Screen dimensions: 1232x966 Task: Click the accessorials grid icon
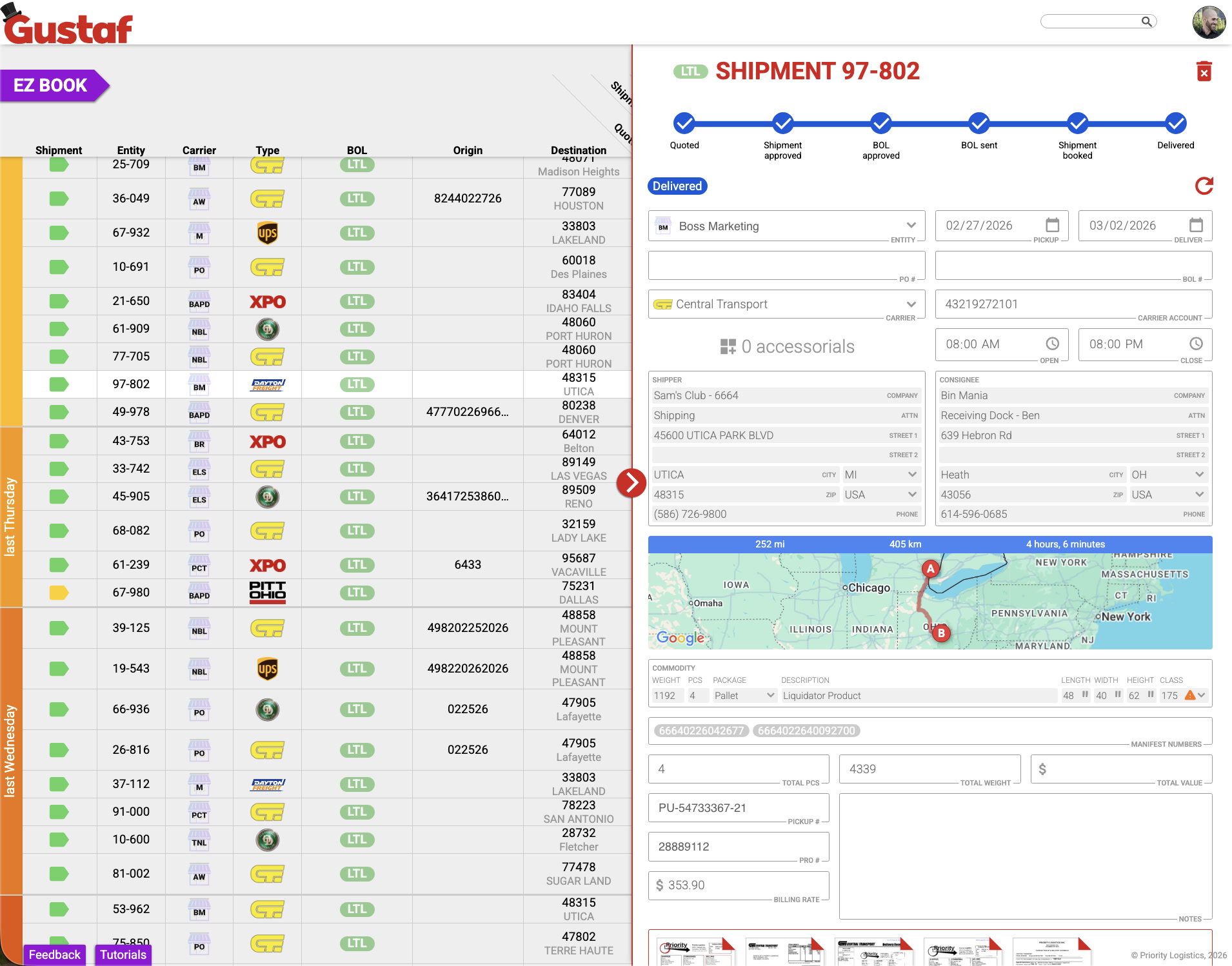[728, 347]
